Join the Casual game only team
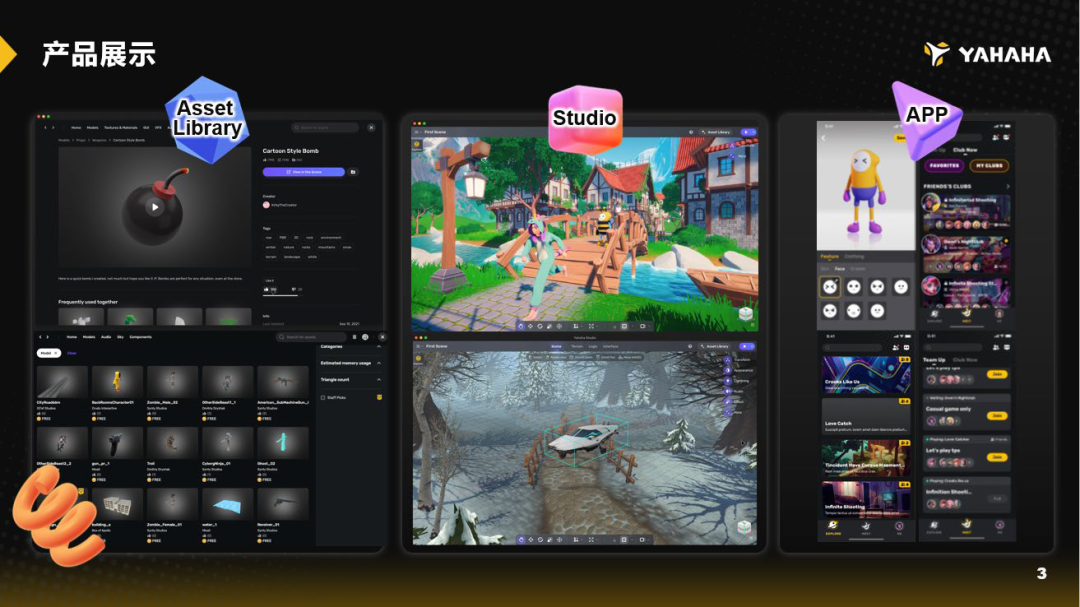Image resolution: width=1080 pixels, height=607 pixels. point(997,415)
